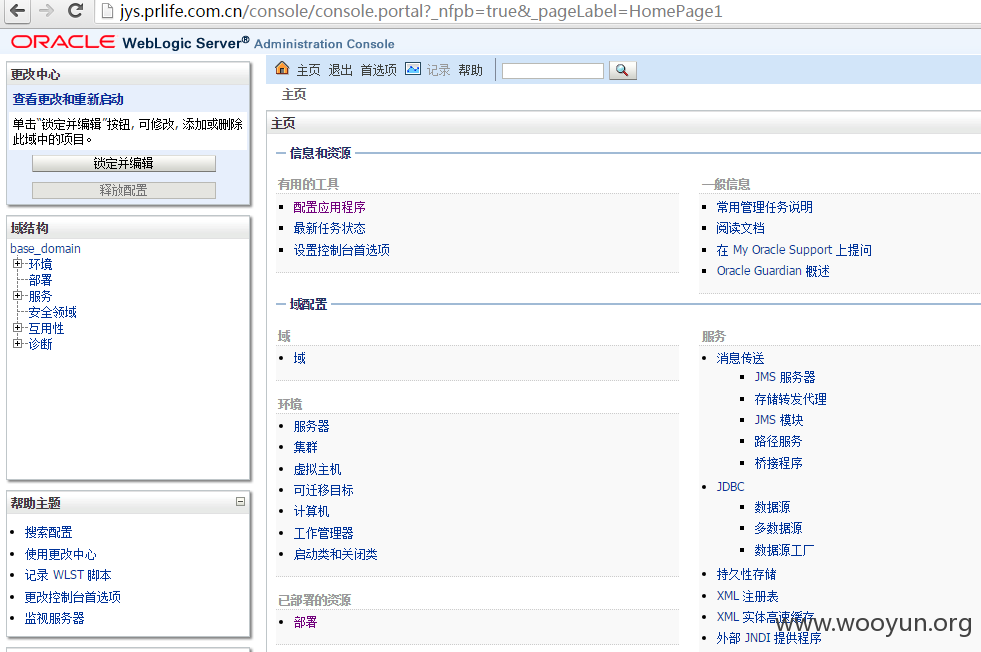Click 退出 to log out

(x=340, y=70)
